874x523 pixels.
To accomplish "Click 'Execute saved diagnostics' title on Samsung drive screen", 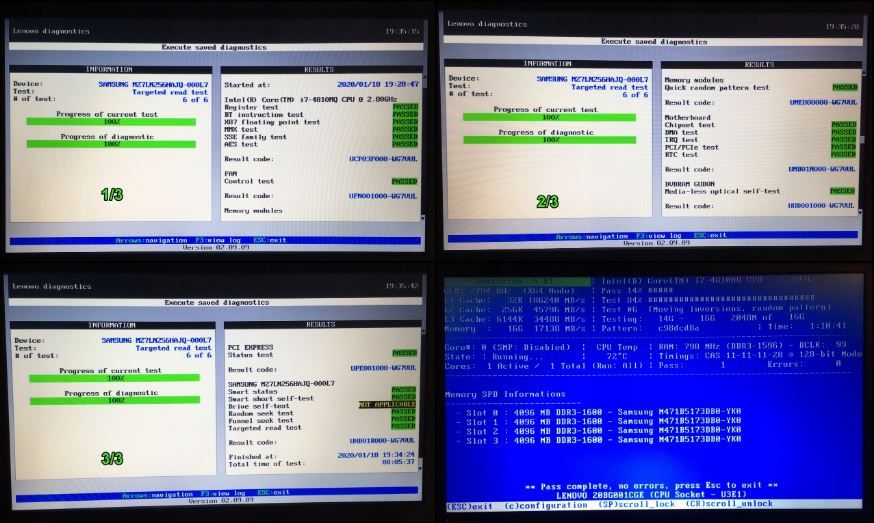I will [216, 302].
